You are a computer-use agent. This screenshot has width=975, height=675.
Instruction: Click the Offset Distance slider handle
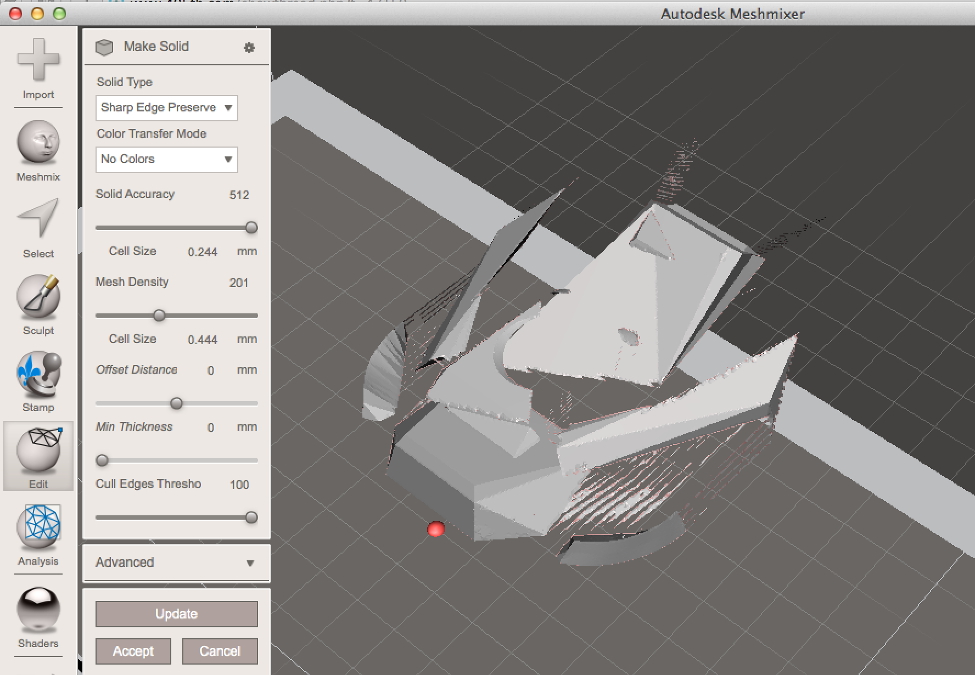coord(176,403)
